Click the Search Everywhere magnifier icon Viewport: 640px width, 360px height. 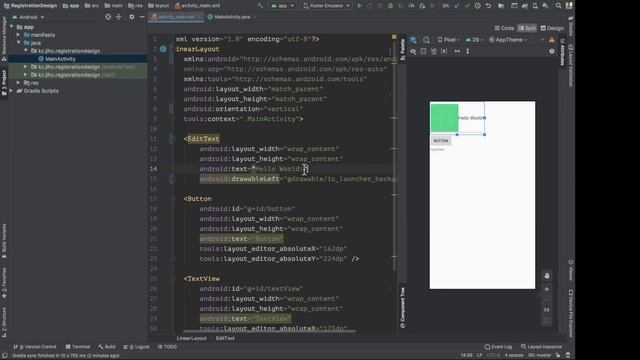(x=558, y=6)
